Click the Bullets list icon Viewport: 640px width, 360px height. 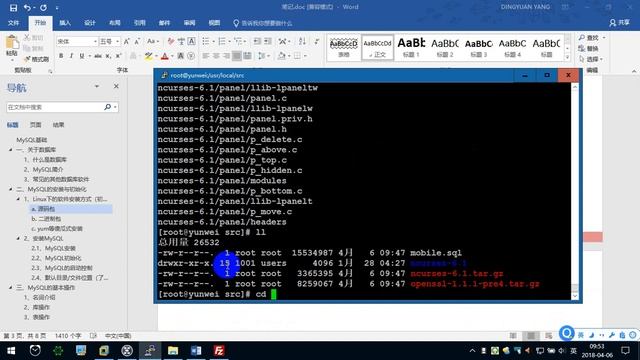(205, 41)
